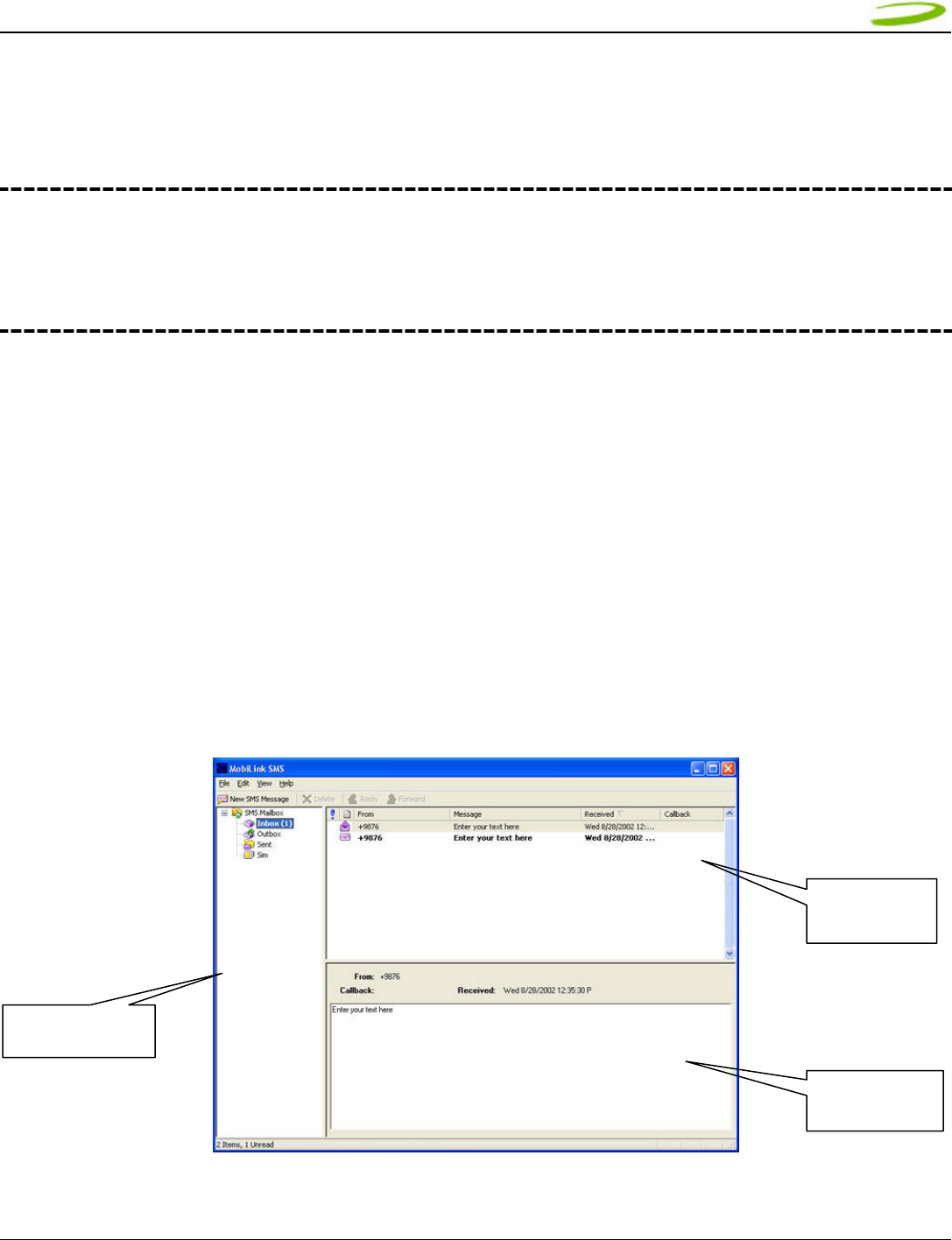Select the Sent folder
Image resolution: width=952 pixels, height=1240 pixels.
(x=264, y=844)
